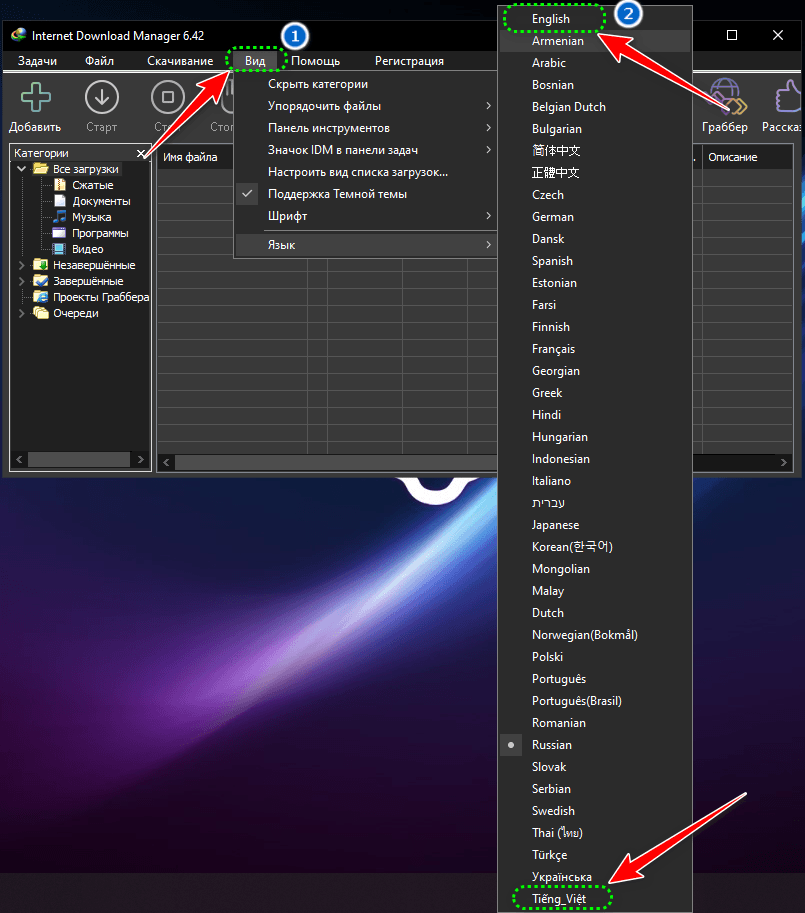
Task: Click the thumbs-up Рассказать icon
Action: [788, 96]
